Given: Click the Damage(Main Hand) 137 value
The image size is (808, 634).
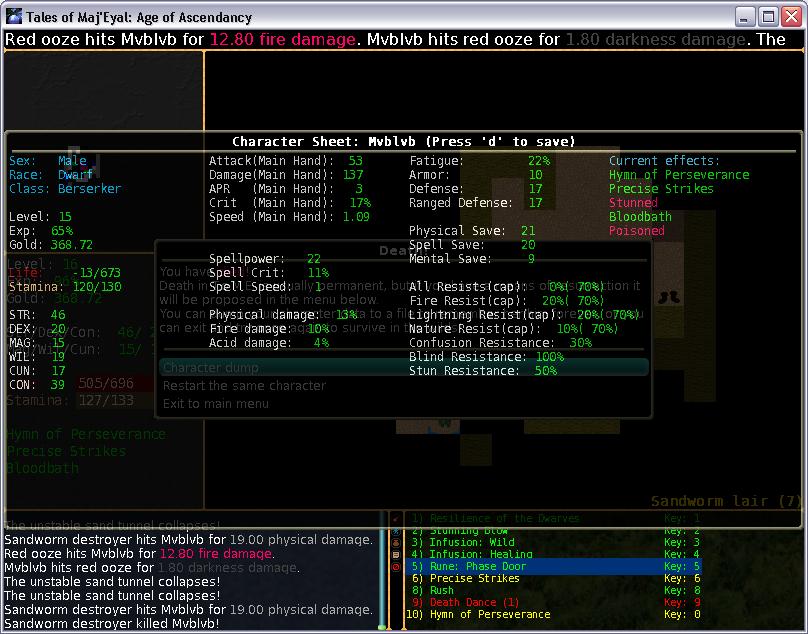Looking at the screenshot, I should (x=353, y=175).
